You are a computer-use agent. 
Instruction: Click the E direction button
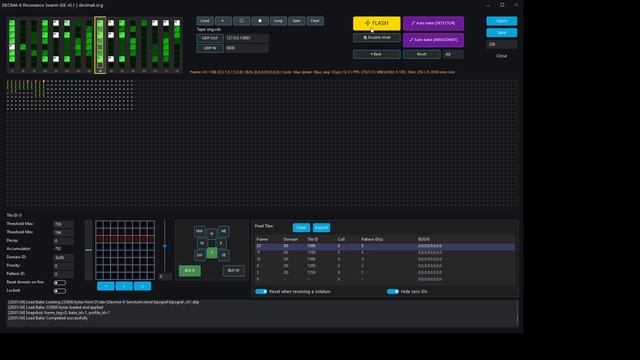point(221,243)
